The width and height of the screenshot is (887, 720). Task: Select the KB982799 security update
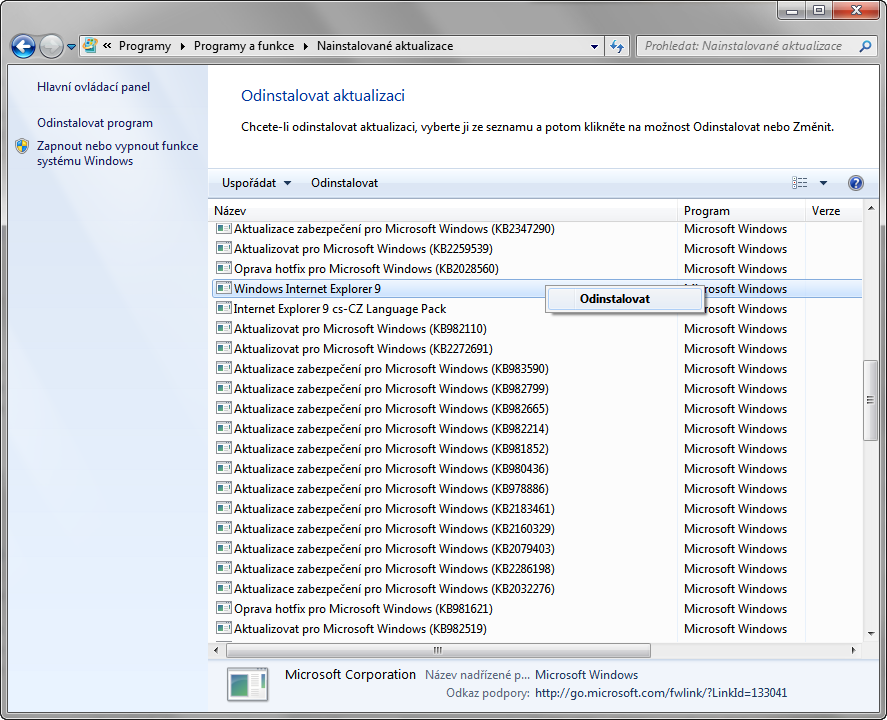pos(537,389)
